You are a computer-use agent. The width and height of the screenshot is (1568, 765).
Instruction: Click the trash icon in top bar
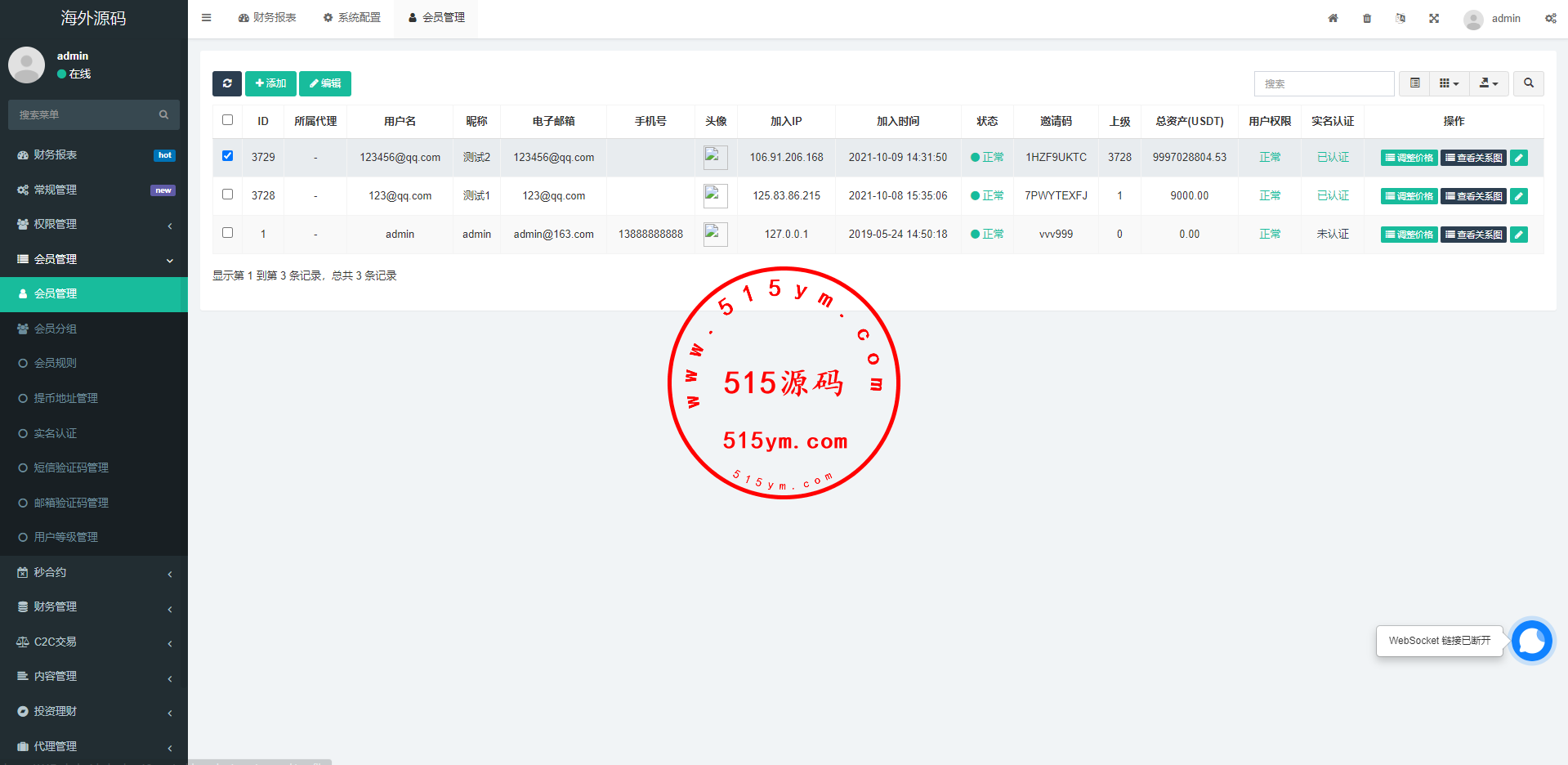click(x=1367, y=18)
